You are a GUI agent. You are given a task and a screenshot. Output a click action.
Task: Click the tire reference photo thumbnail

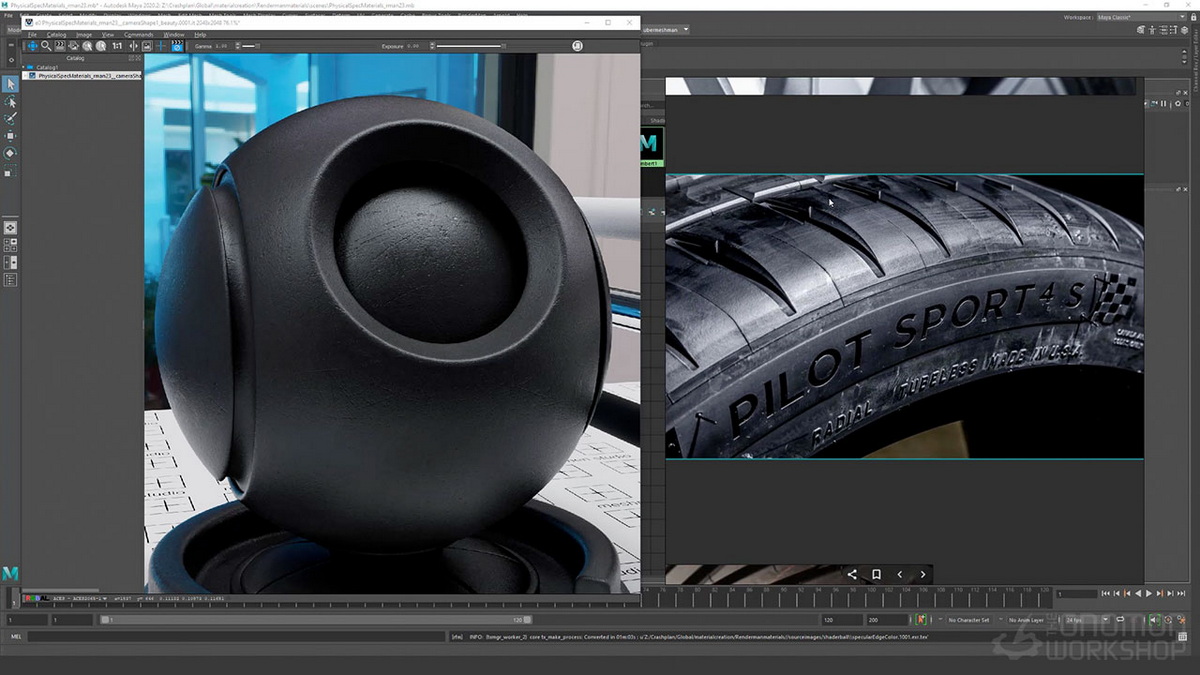905,317
